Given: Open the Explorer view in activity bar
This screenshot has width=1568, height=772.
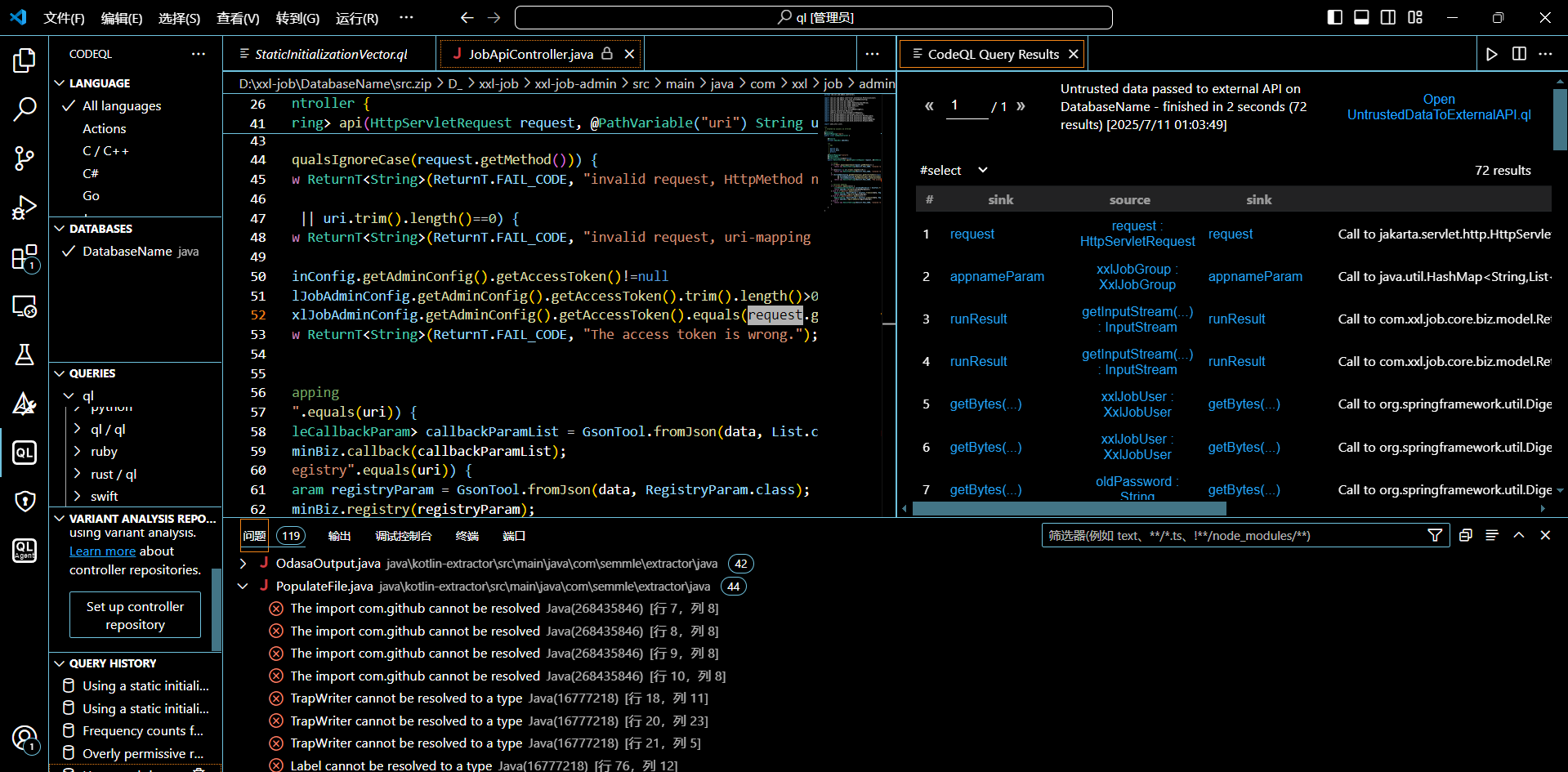Looking at the screenshot, I should coord(25,60).
